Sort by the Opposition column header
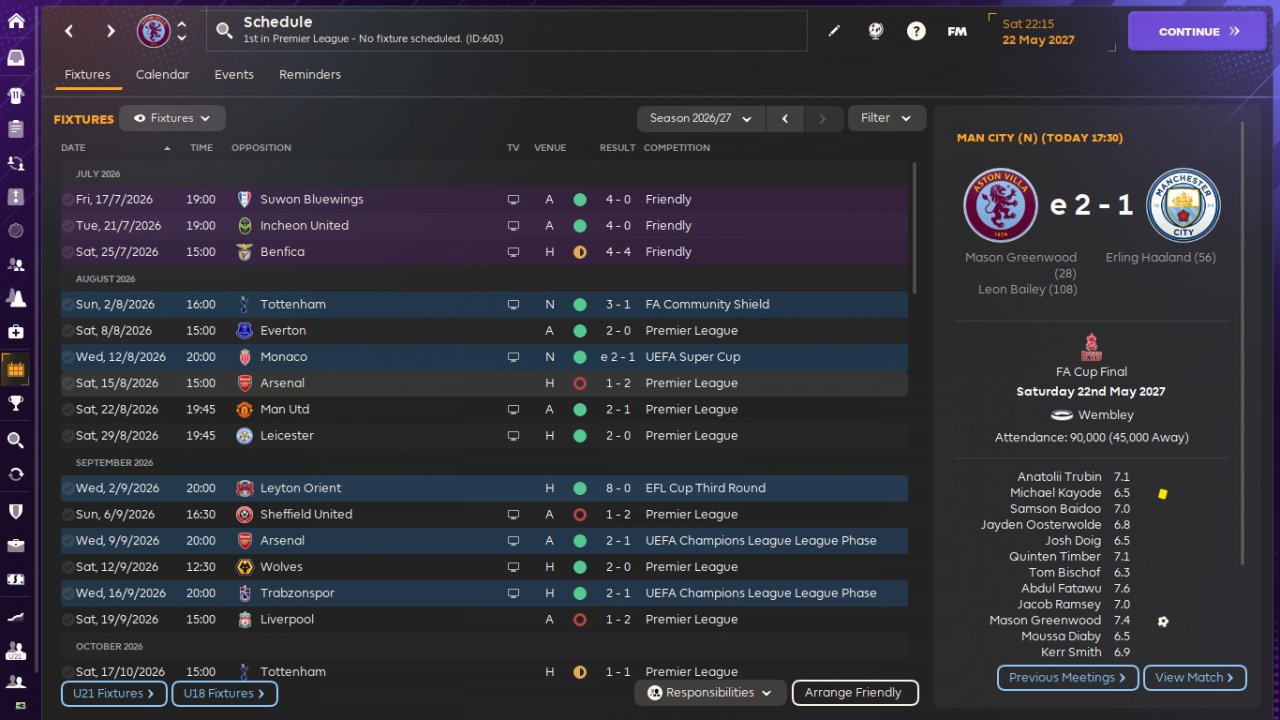The width and height of the screenshot is (1280, 720). (x=261, y=148)
